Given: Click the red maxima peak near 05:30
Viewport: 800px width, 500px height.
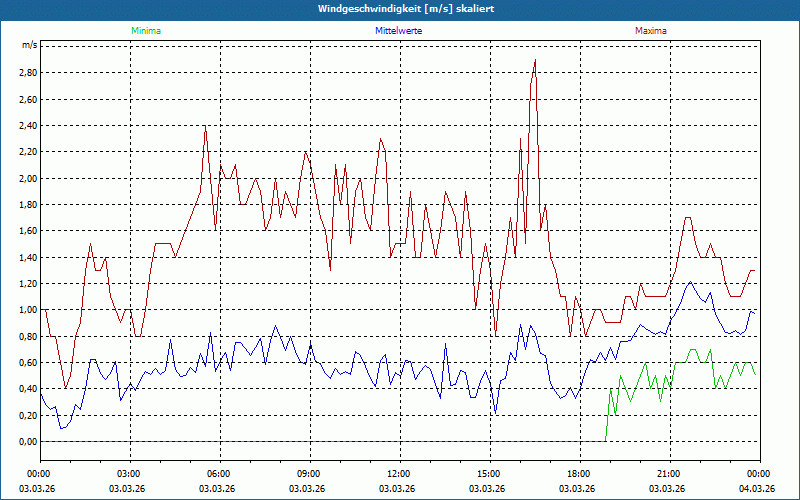Looking at the screenshot, I should click(x=205, y=126).
